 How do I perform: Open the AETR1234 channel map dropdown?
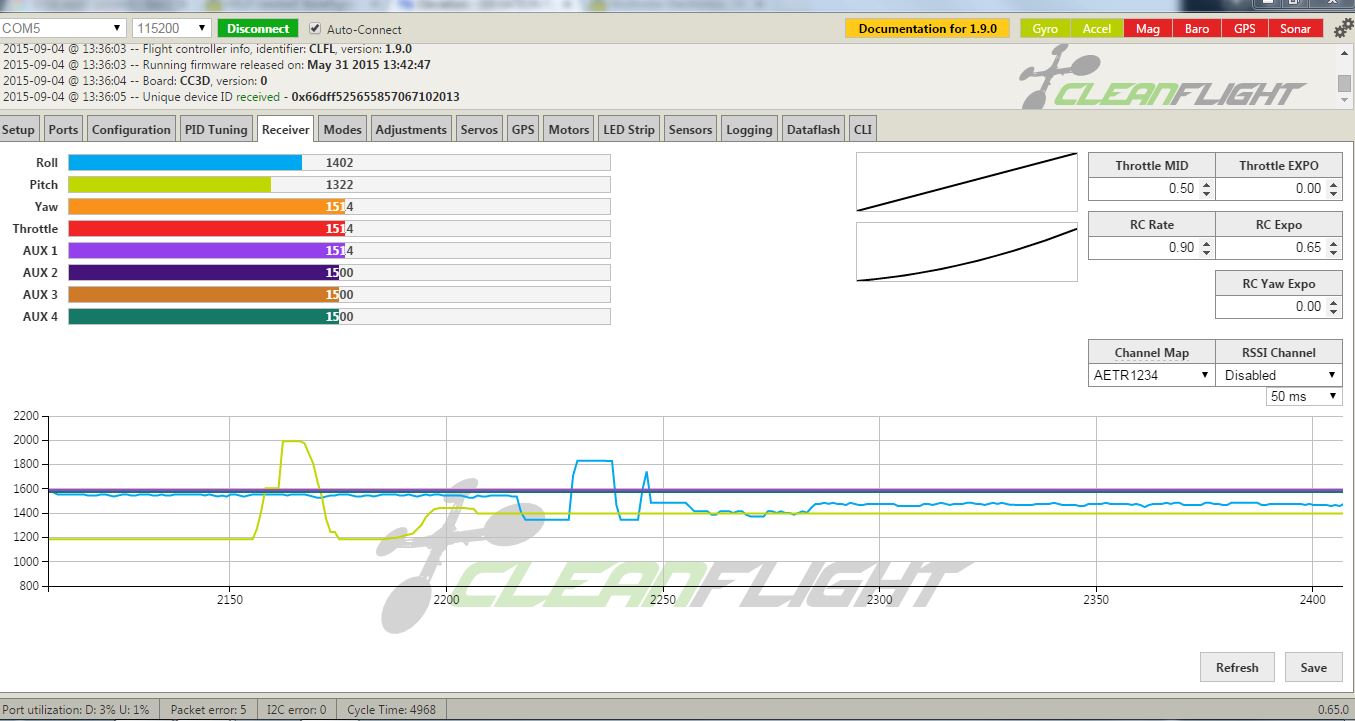(x=1152, y=375)
